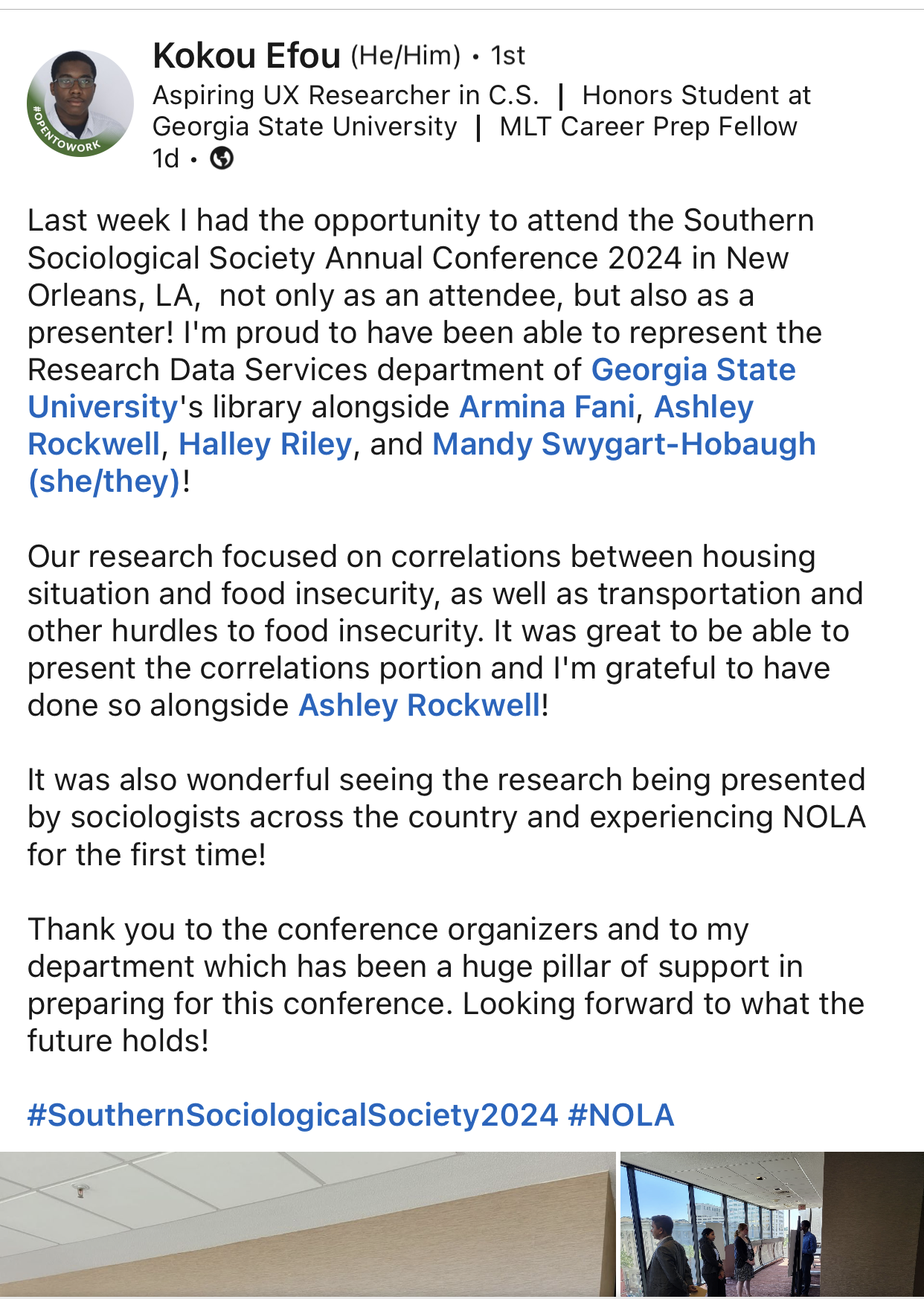Click the 'It was also wonderful' paragraph
This screenshot has height=1305, width=924.
pyautogui.click(x=445, y=817)
